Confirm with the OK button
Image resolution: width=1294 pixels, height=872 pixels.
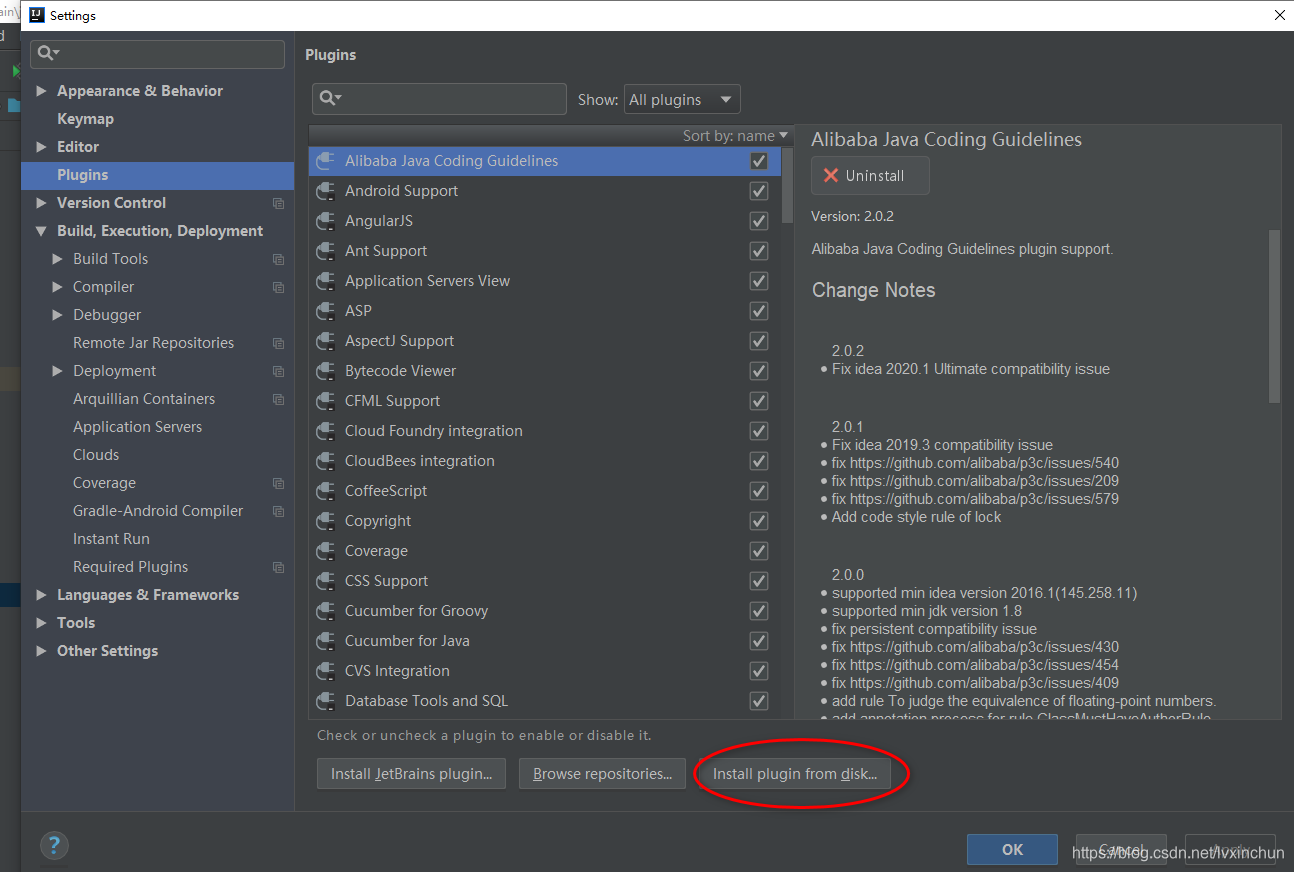[x=1012, y=849]
